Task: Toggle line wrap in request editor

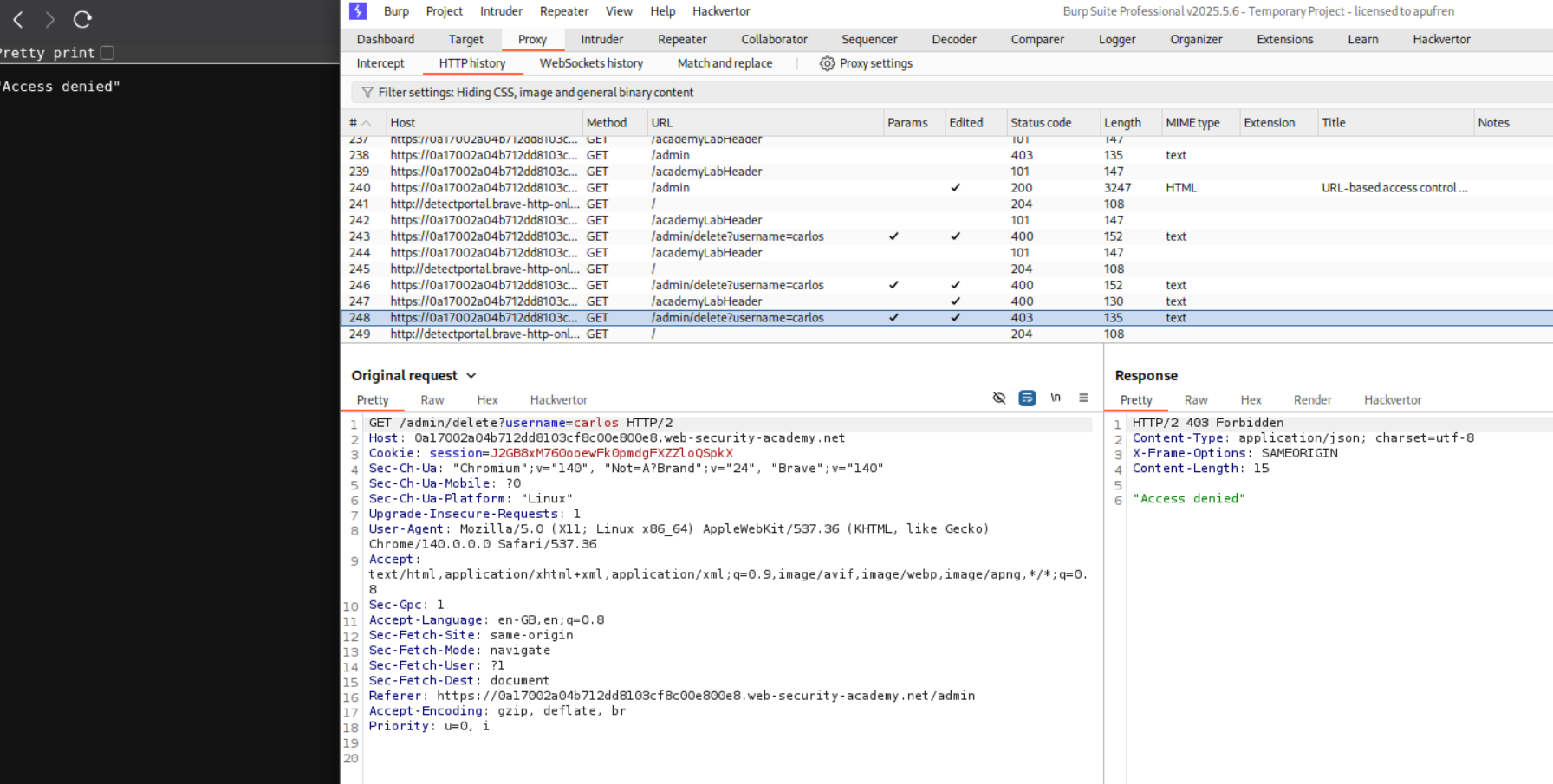Action: pos(1027,398)
